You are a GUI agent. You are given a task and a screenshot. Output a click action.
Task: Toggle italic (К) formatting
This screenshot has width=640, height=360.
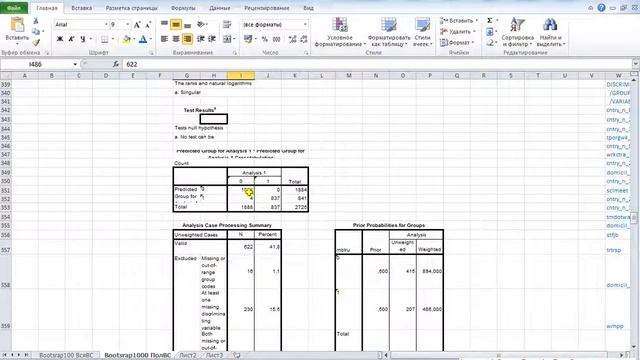click(x=71, y=39)
